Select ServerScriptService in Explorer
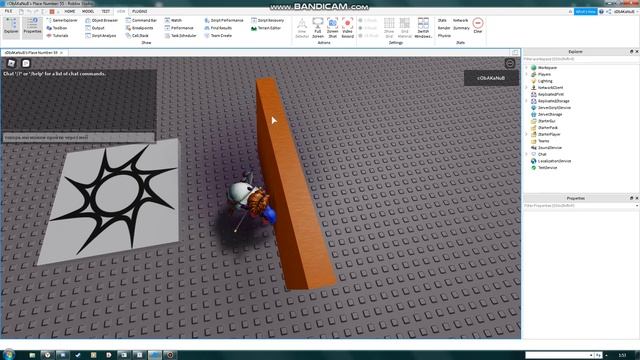 point(554,108)
